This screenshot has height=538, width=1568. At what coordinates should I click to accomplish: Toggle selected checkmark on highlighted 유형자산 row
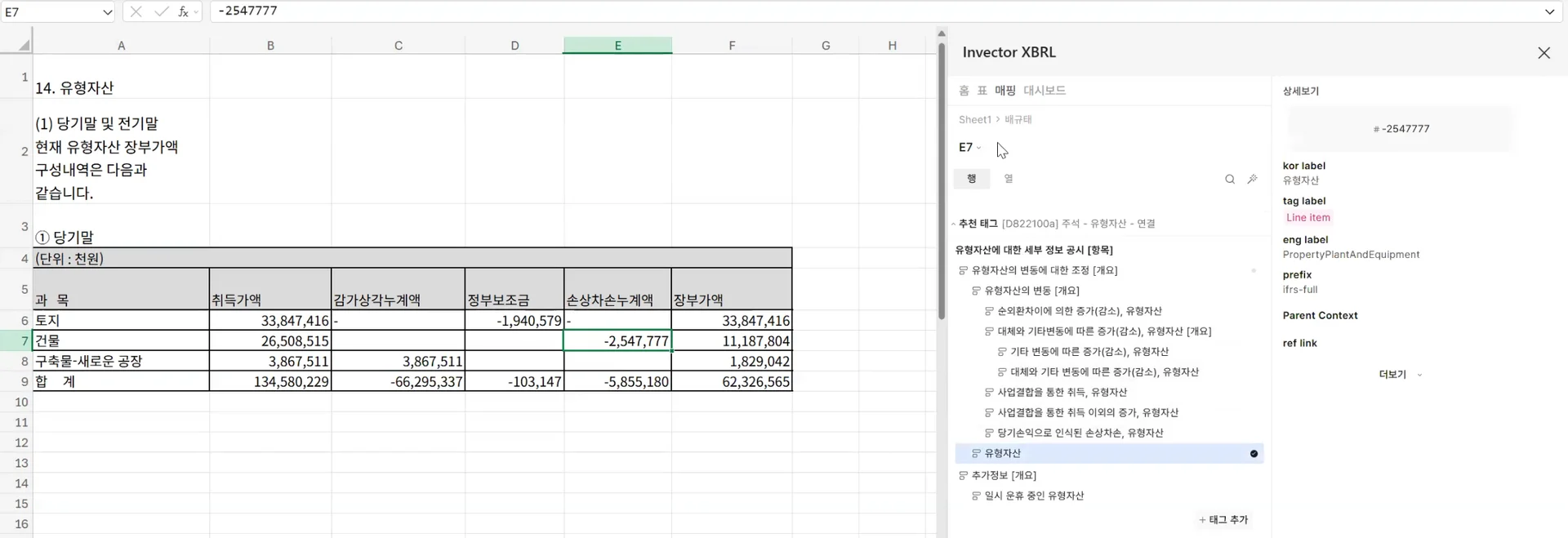[x=1254, y=454]
